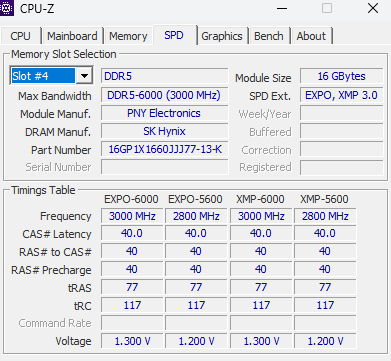
Task: Click XMP-6000 voltage 1.300 V cell
Action: (261, 341)
